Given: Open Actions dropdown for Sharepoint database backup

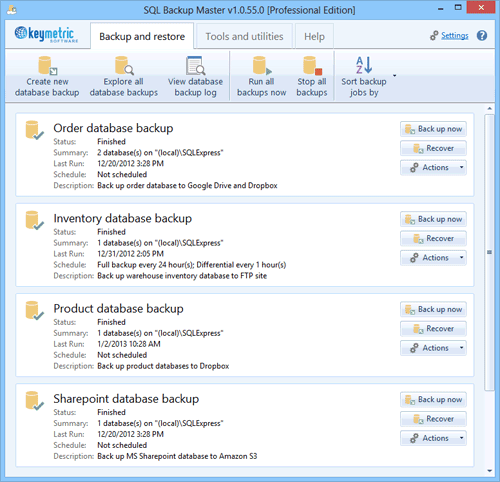Looking at the screenshot, I should [433, 438].
